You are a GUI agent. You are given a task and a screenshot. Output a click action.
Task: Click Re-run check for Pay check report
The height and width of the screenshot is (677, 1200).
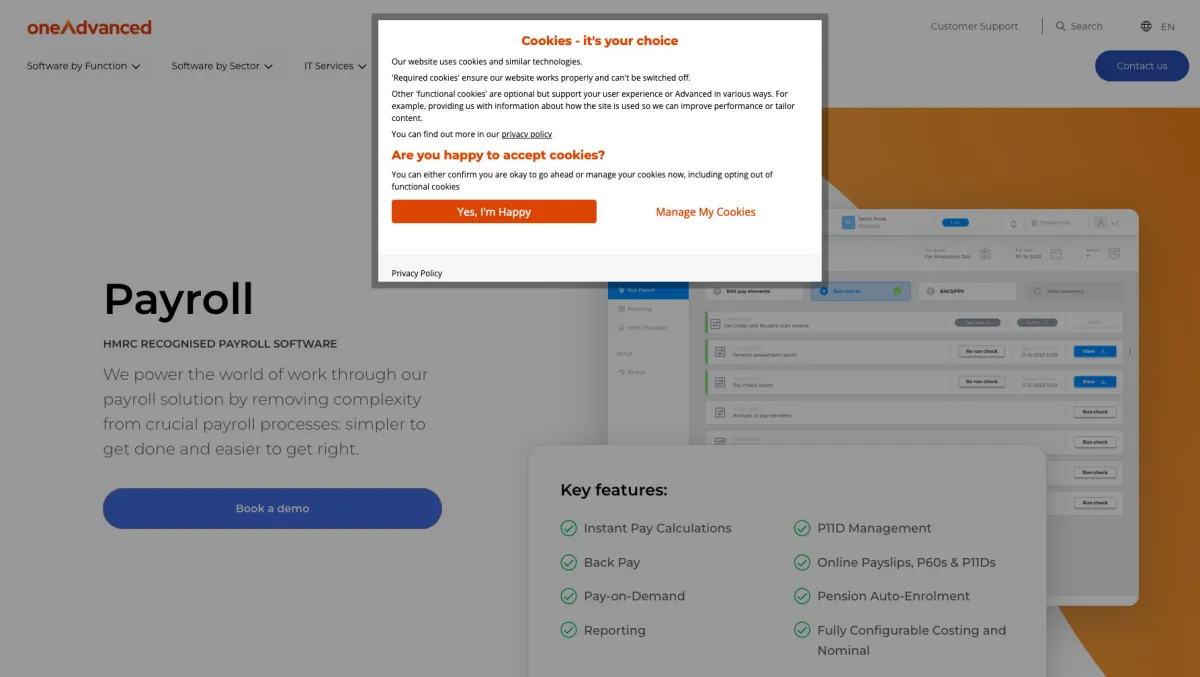[x=982, y=382]
